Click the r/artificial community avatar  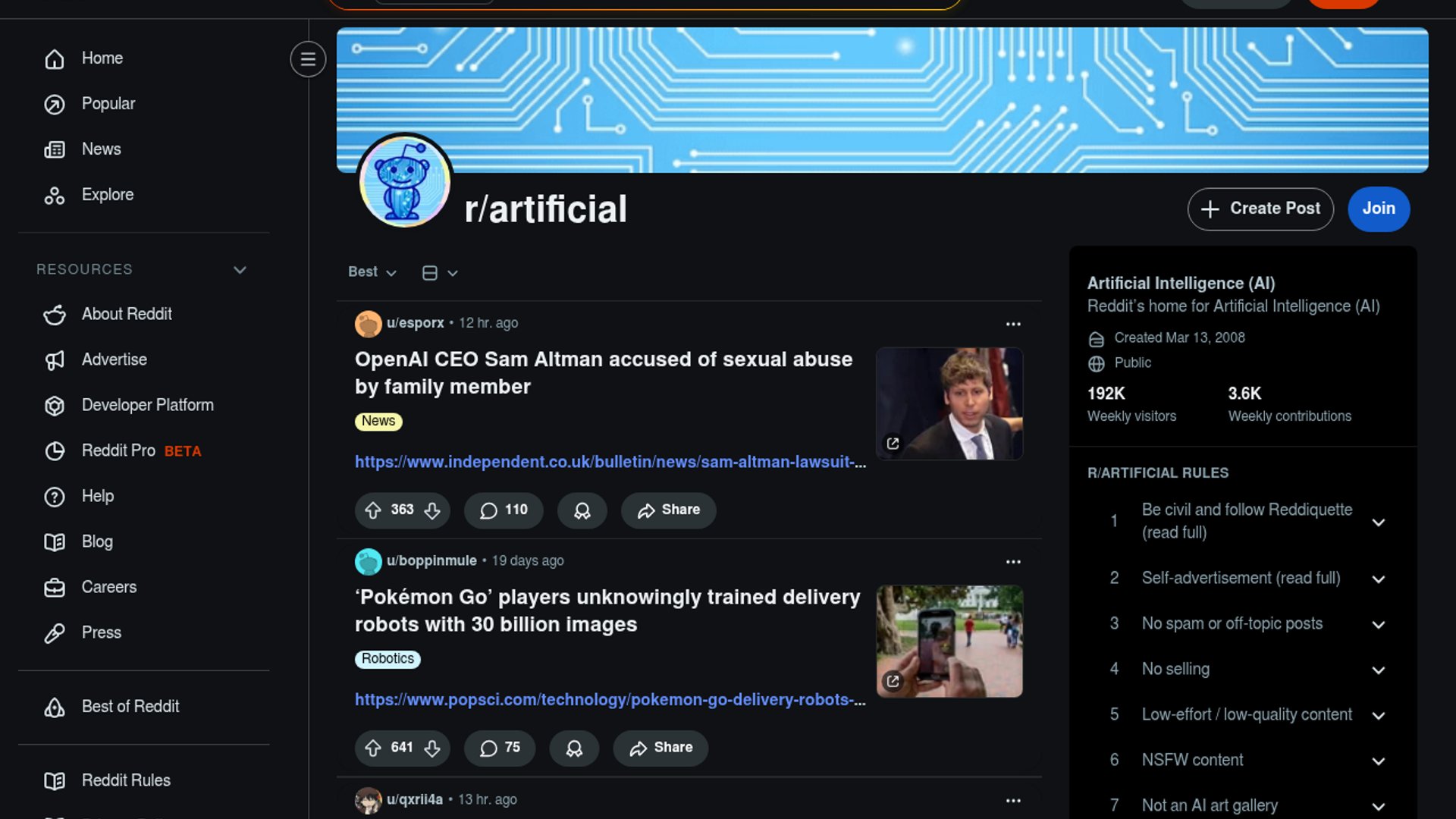coord(404,182)
